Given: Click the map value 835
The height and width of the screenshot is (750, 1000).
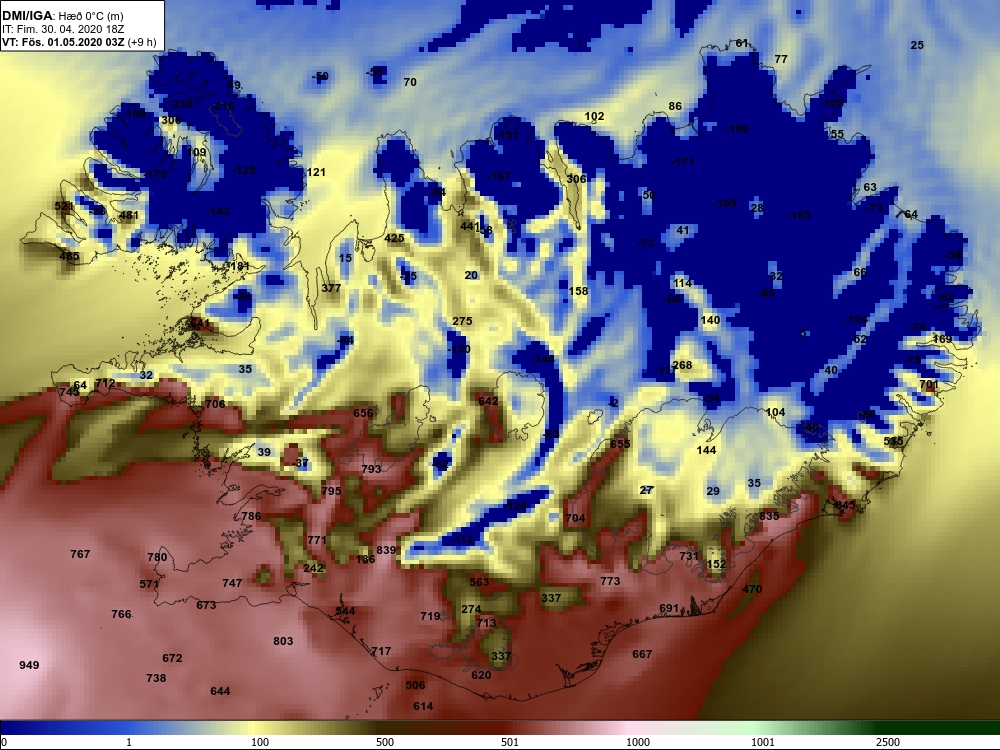Looking at the screenshot, I should (769, 516).
